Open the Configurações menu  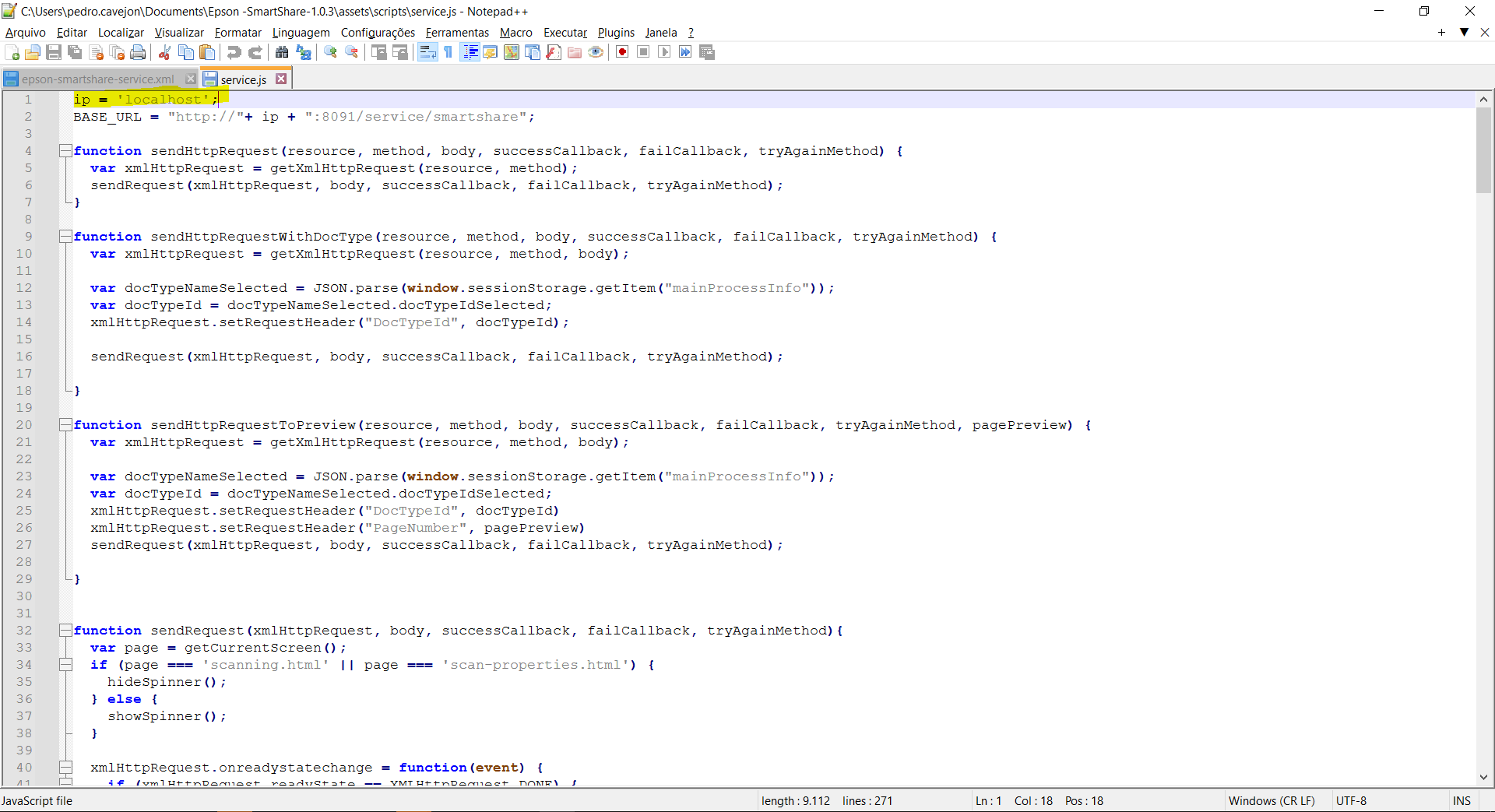tap(378, 33)
